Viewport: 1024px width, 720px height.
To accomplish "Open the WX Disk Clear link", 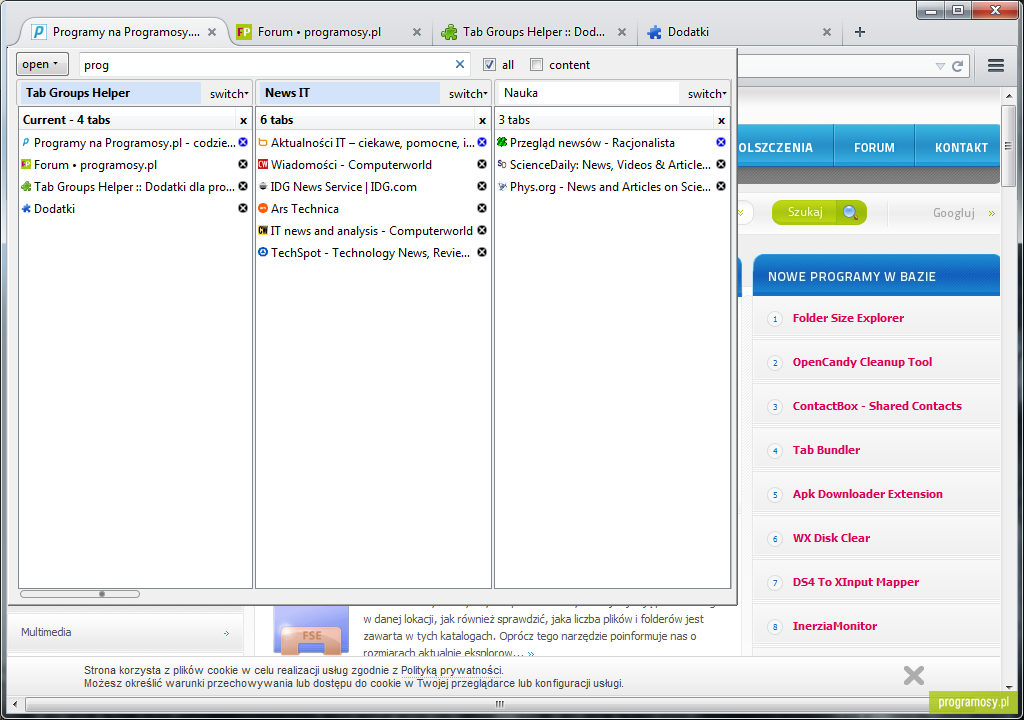I will coord(831,538).
